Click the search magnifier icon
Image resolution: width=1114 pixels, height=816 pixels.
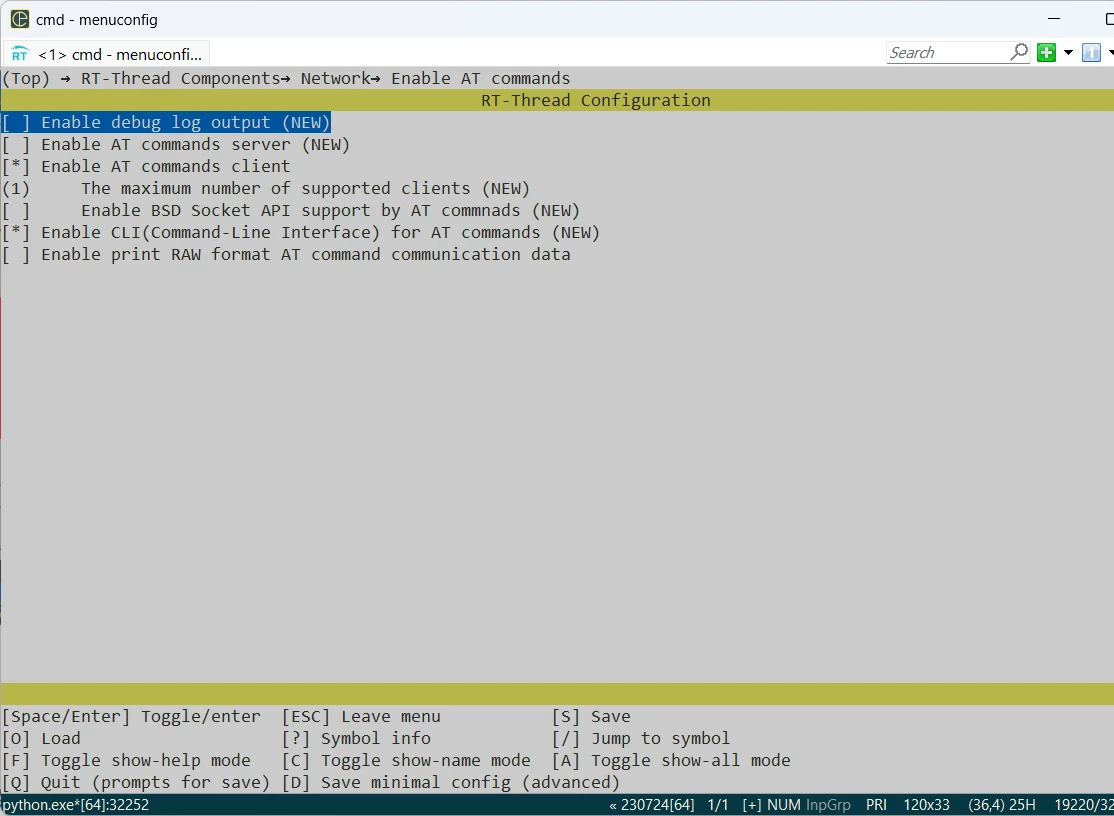[x=1019, y=52]
